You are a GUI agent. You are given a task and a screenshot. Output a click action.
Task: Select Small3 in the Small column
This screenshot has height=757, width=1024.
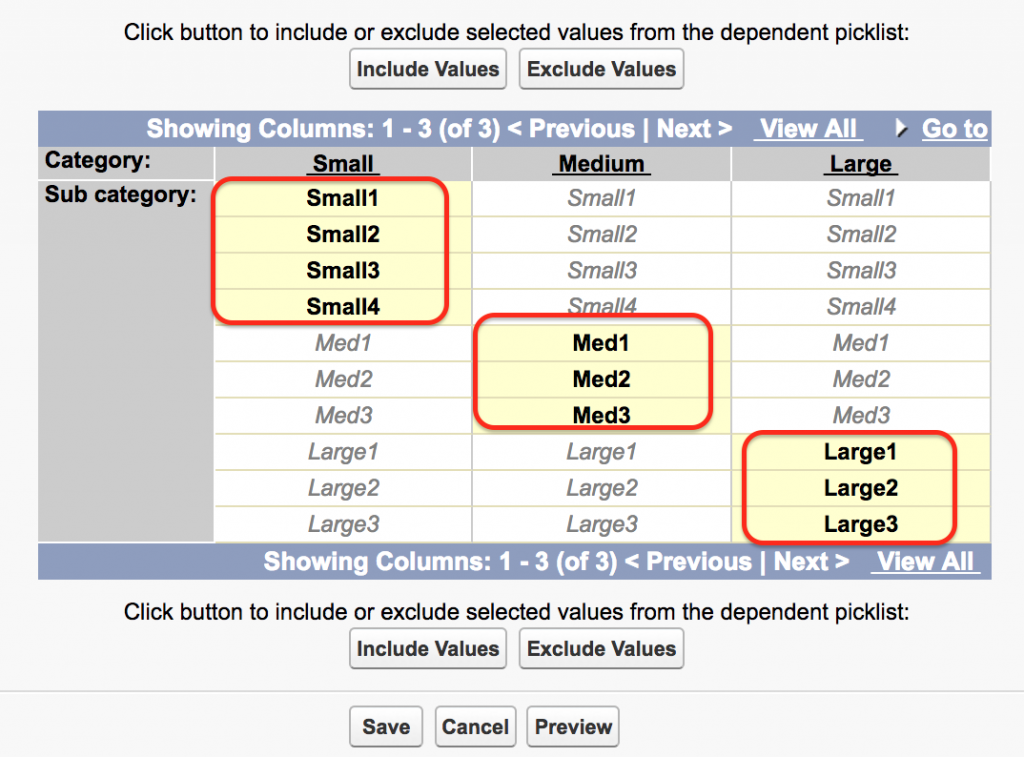[x=343, y=270]
